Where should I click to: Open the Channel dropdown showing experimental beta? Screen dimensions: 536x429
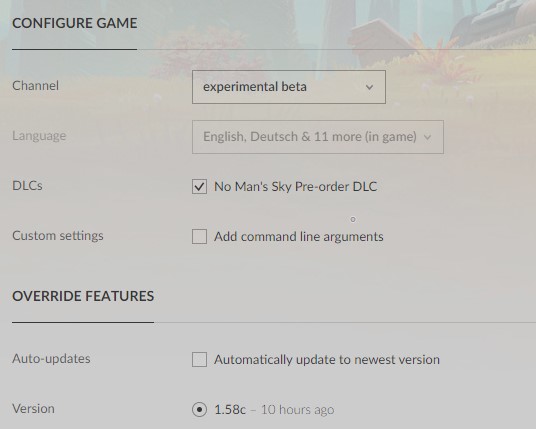pyautogui.click(x=289, y=87)
